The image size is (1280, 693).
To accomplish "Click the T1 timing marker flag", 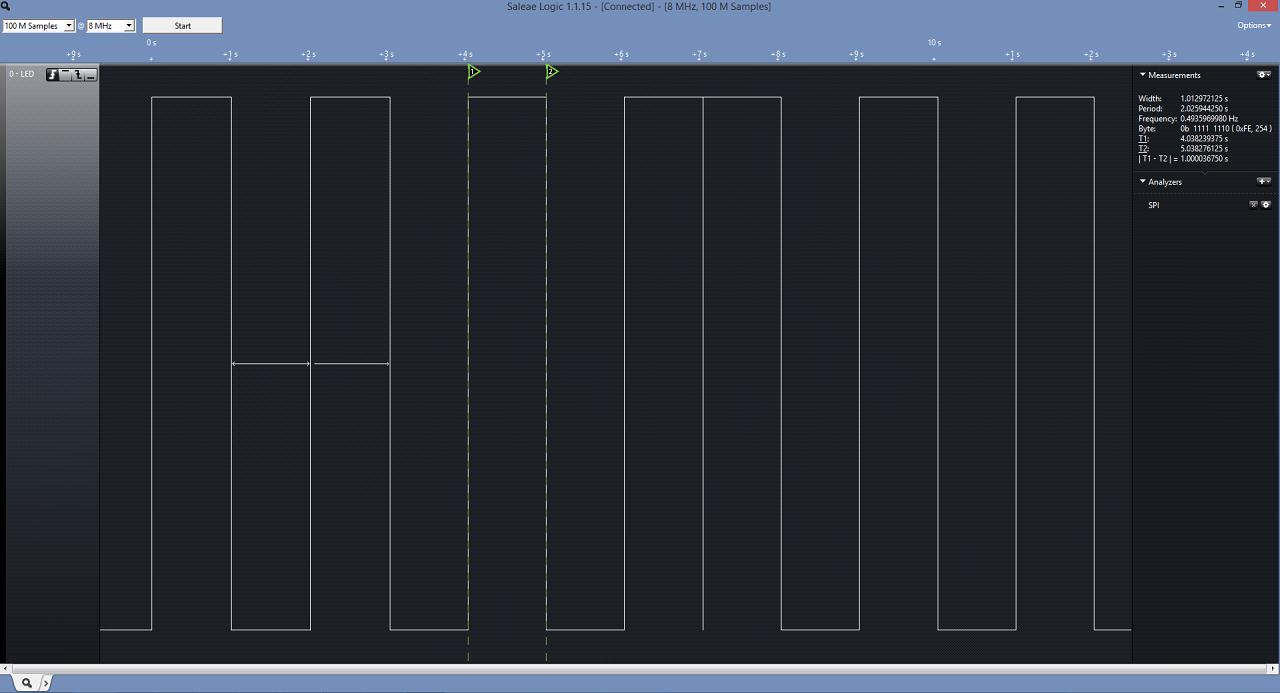I will pyautogui.click(x=474, y=72).
